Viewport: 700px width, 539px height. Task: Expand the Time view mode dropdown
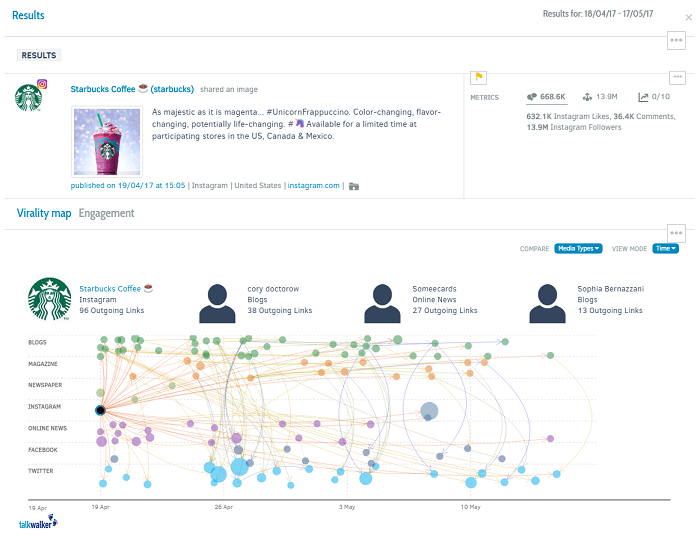click(665, 248)
